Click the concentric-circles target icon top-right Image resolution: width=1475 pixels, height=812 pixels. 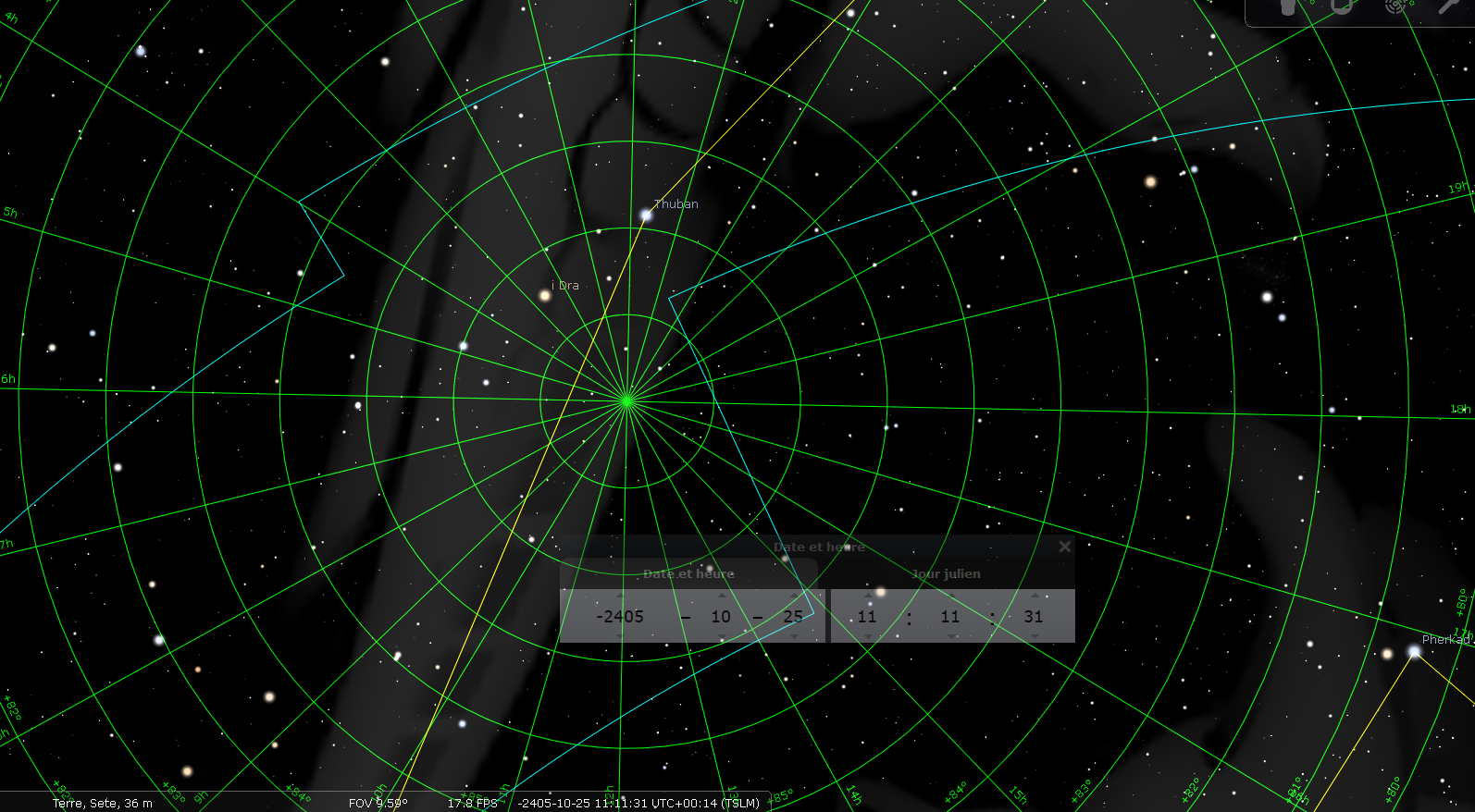pyautogui.click(x=1395, y=6)
